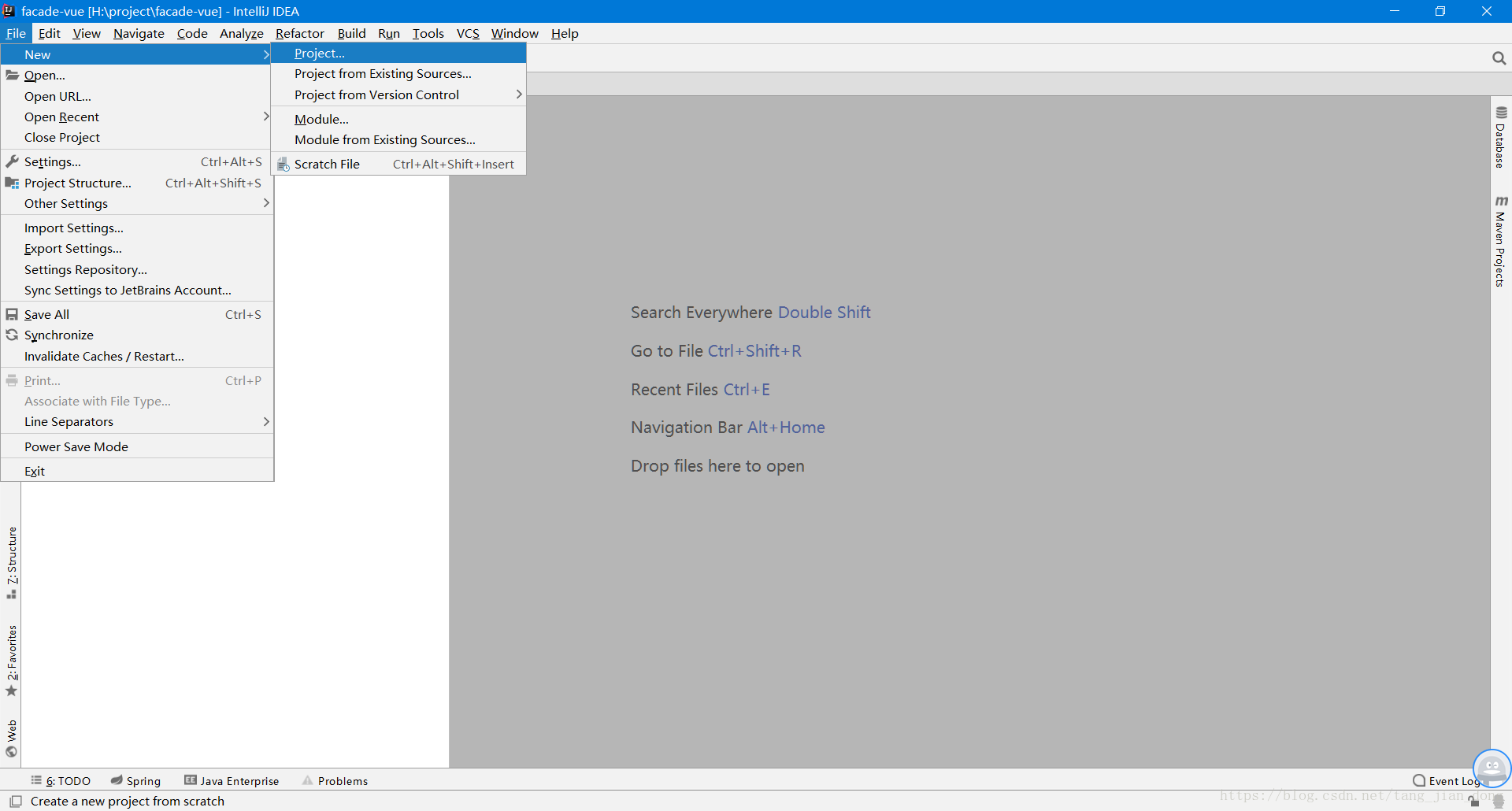Click the TODO list icon
The image size is (1512, 811).
[36, 780]
